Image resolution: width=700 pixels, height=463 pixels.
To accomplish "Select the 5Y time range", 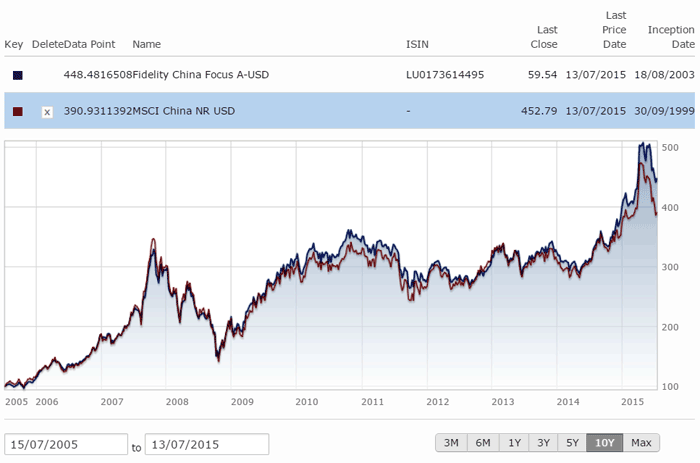I will 572,443.
